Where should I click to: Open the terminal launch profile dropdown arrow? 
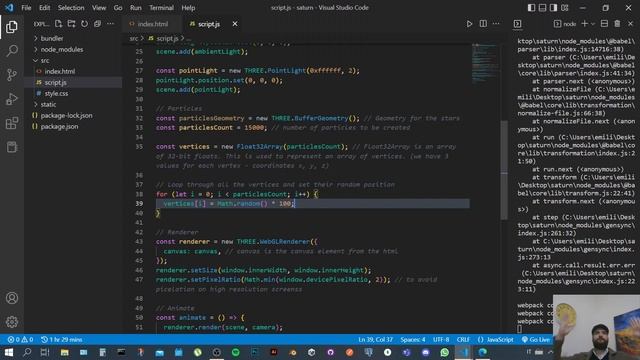point(593,24)
